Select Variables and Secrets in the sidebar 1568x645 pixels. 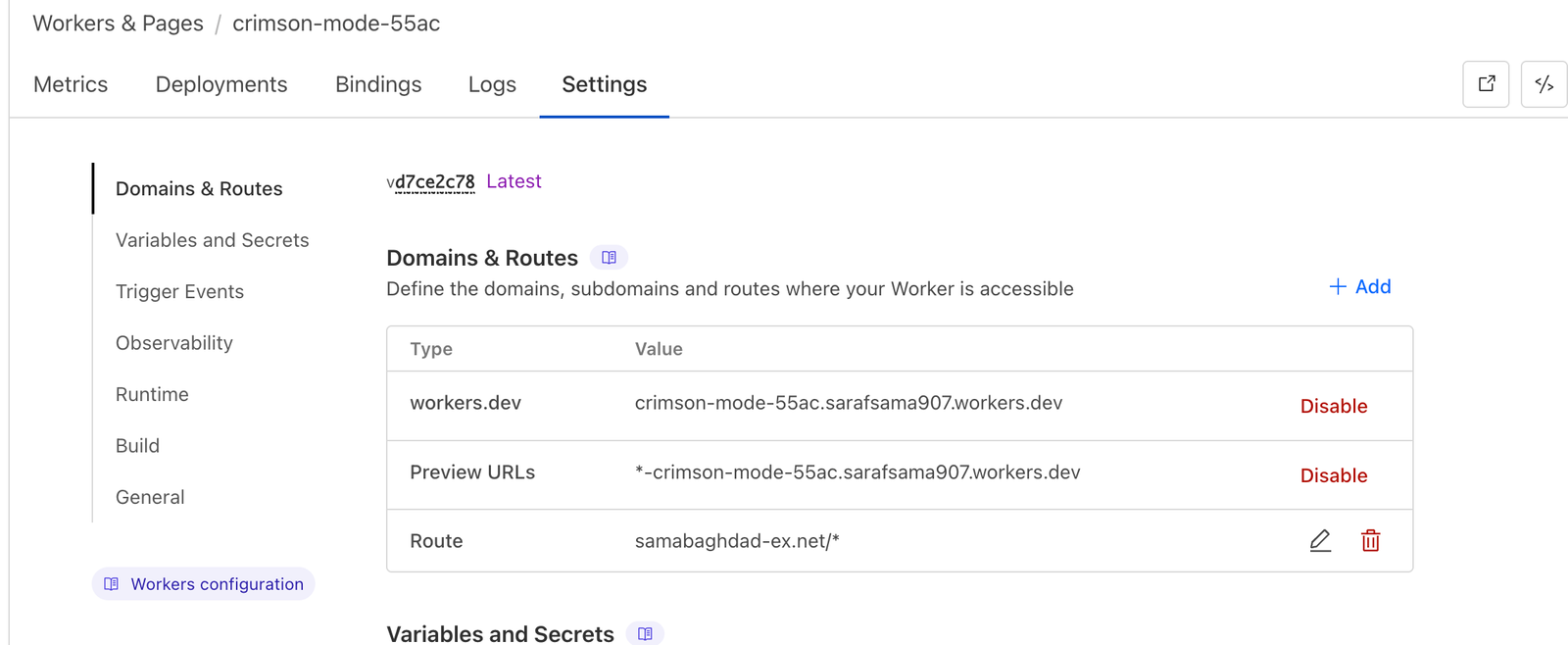[x=212, y=241]
